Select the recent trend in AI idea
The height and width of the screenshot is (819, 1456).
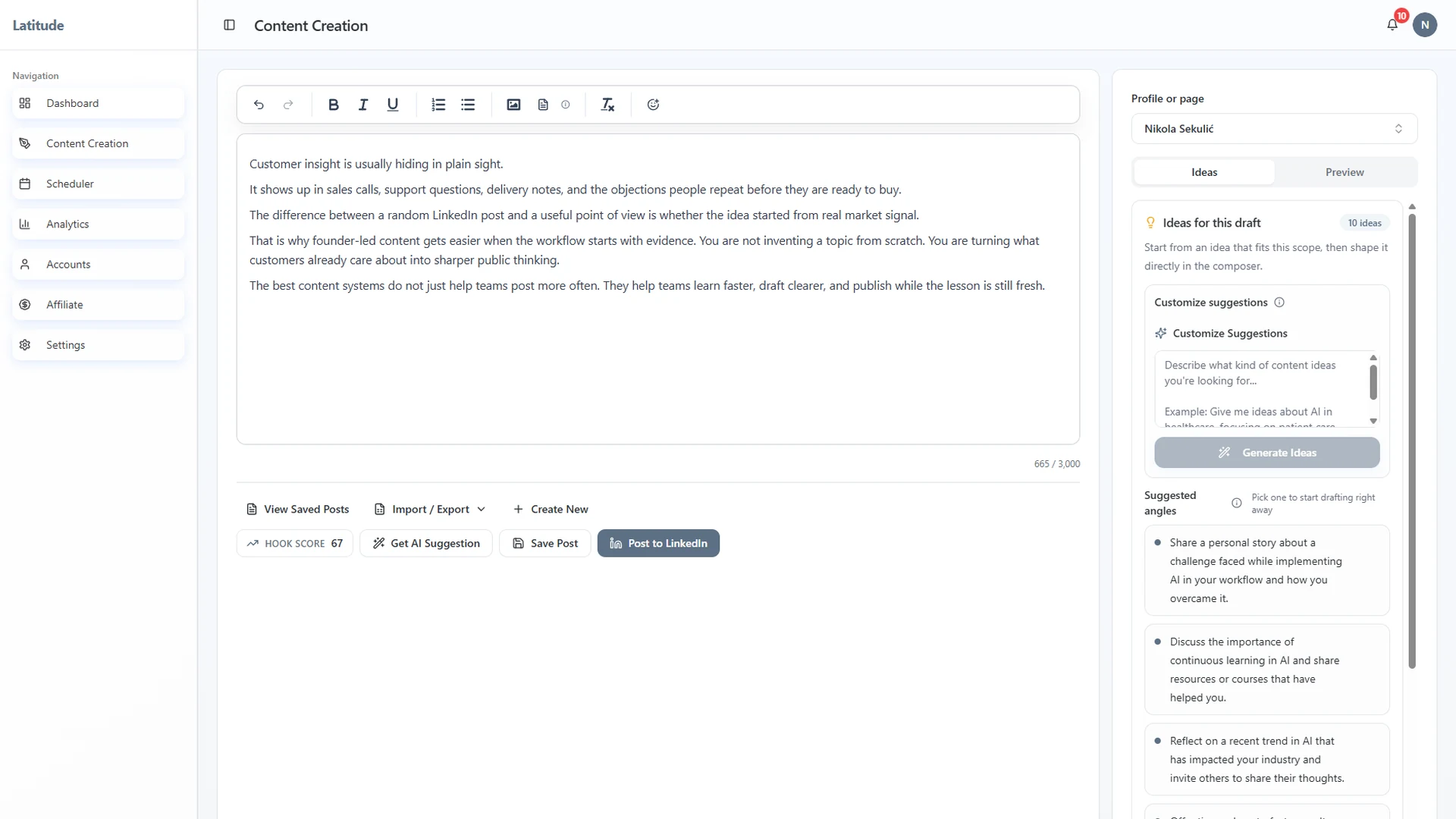tap(1266, 759)
